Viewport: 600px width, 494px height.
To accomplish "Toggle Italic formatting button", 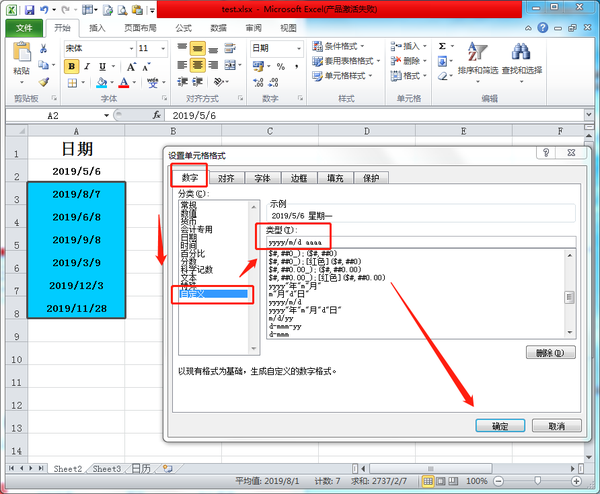I will (87, 67).
